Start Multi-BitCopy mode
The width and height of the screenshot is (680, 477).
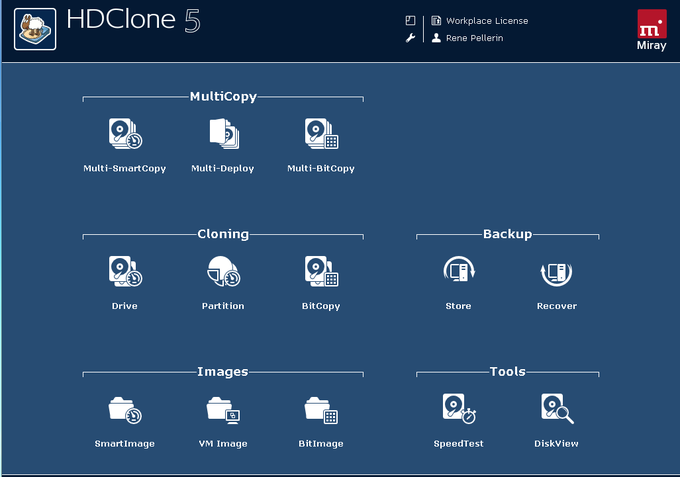321,134
